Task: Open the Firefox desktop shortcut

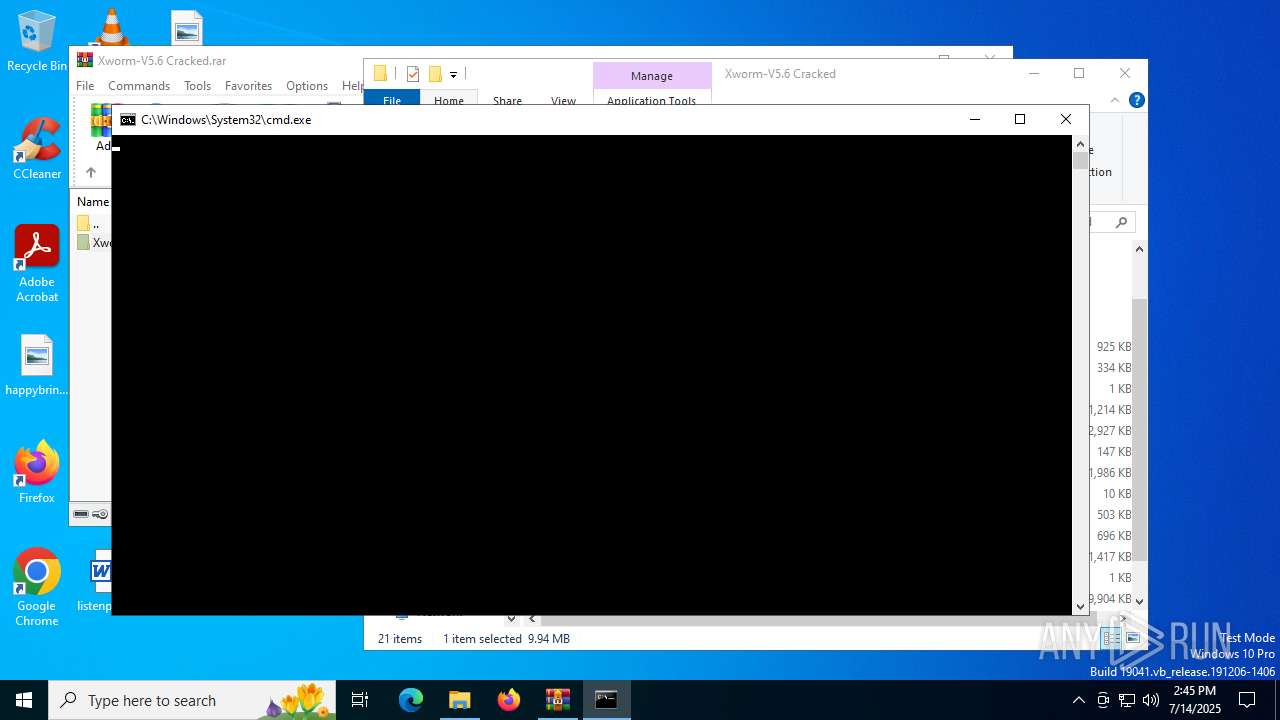Action: 37,471
